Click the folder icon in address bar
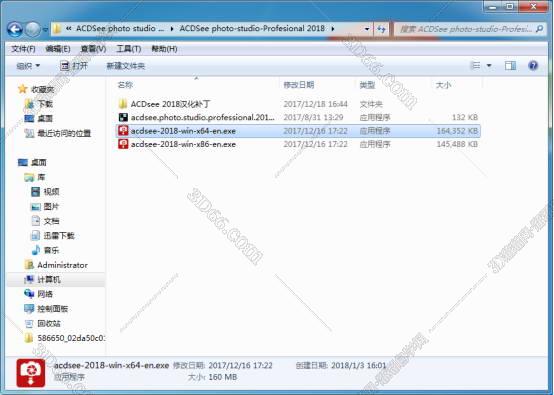Viewport: 554px width, 395px height. tap(57, 29)
